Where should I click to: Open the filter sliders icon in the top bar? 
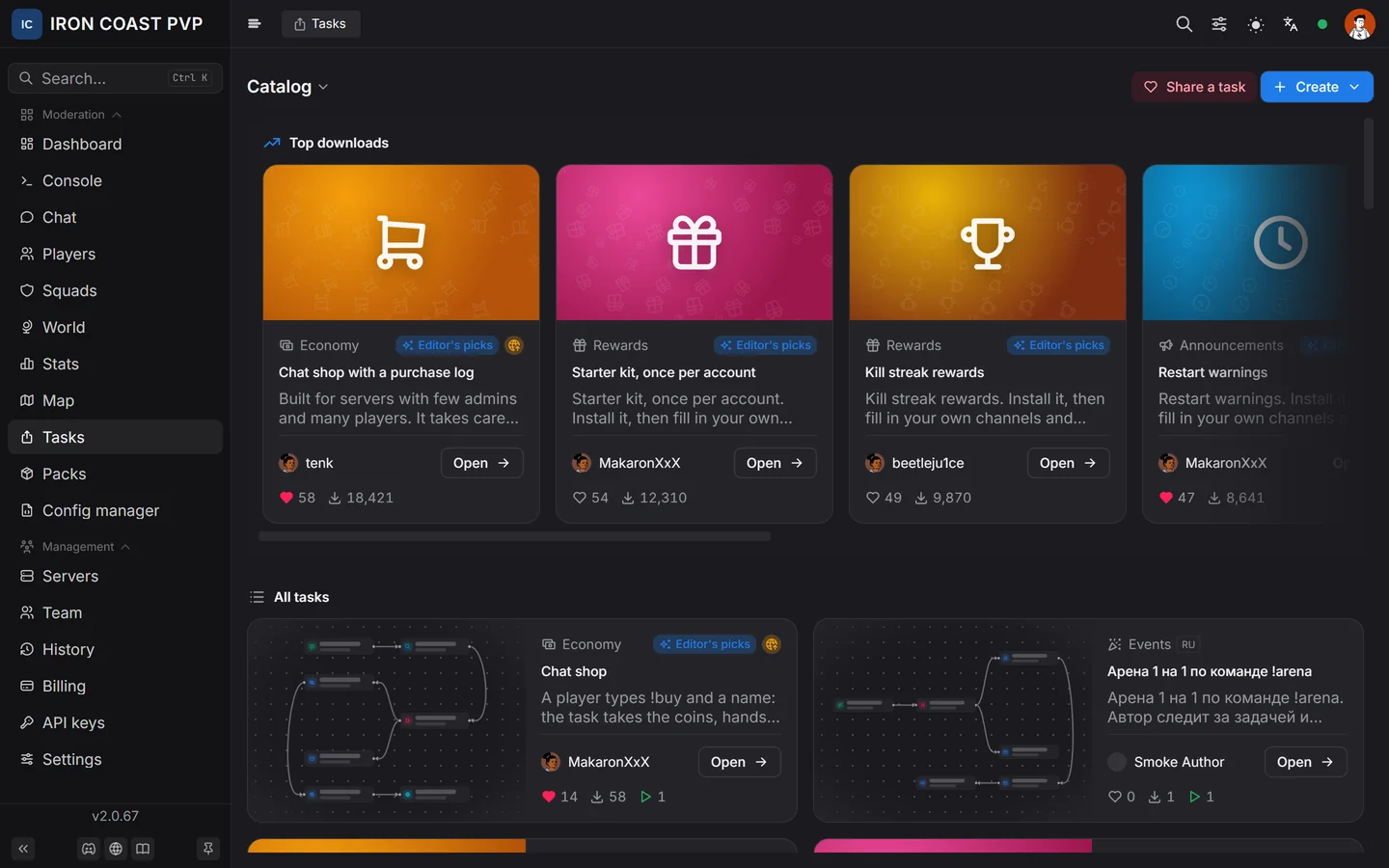coord(1219,24)
